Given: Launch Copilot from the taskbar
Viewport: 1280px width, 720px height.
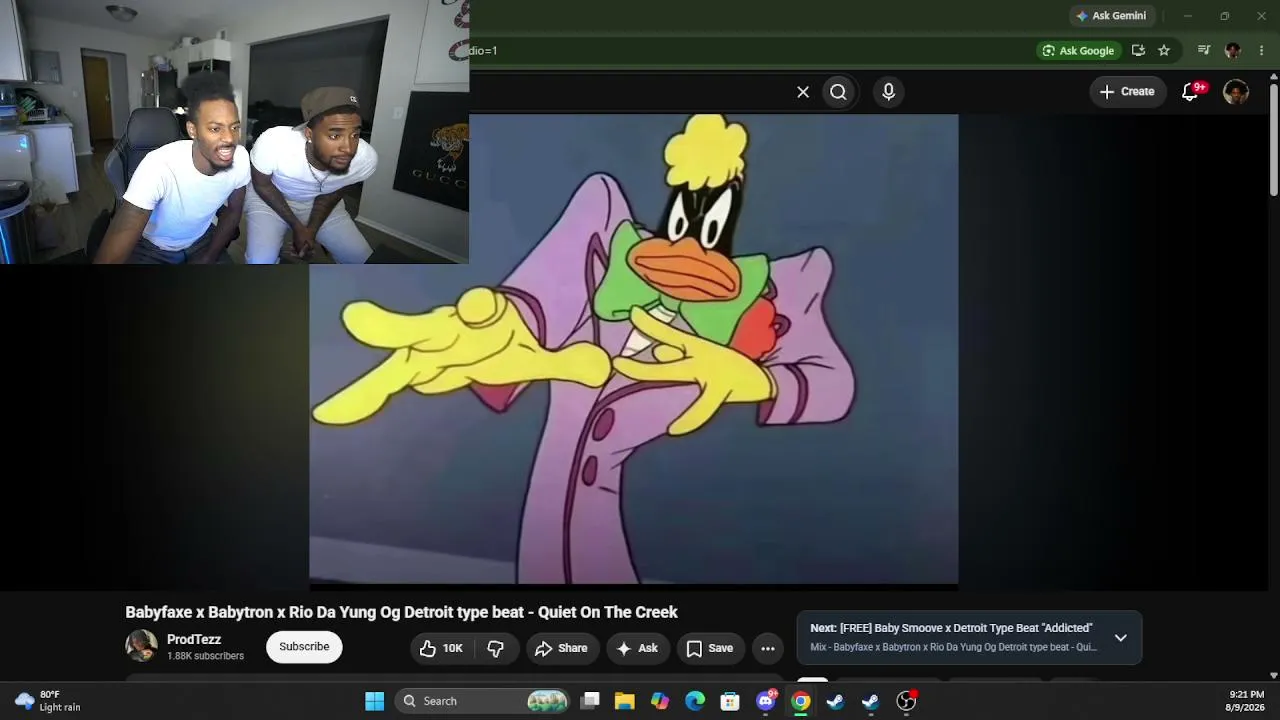Looking at the screenshot, I should click(x=660, y=701).
